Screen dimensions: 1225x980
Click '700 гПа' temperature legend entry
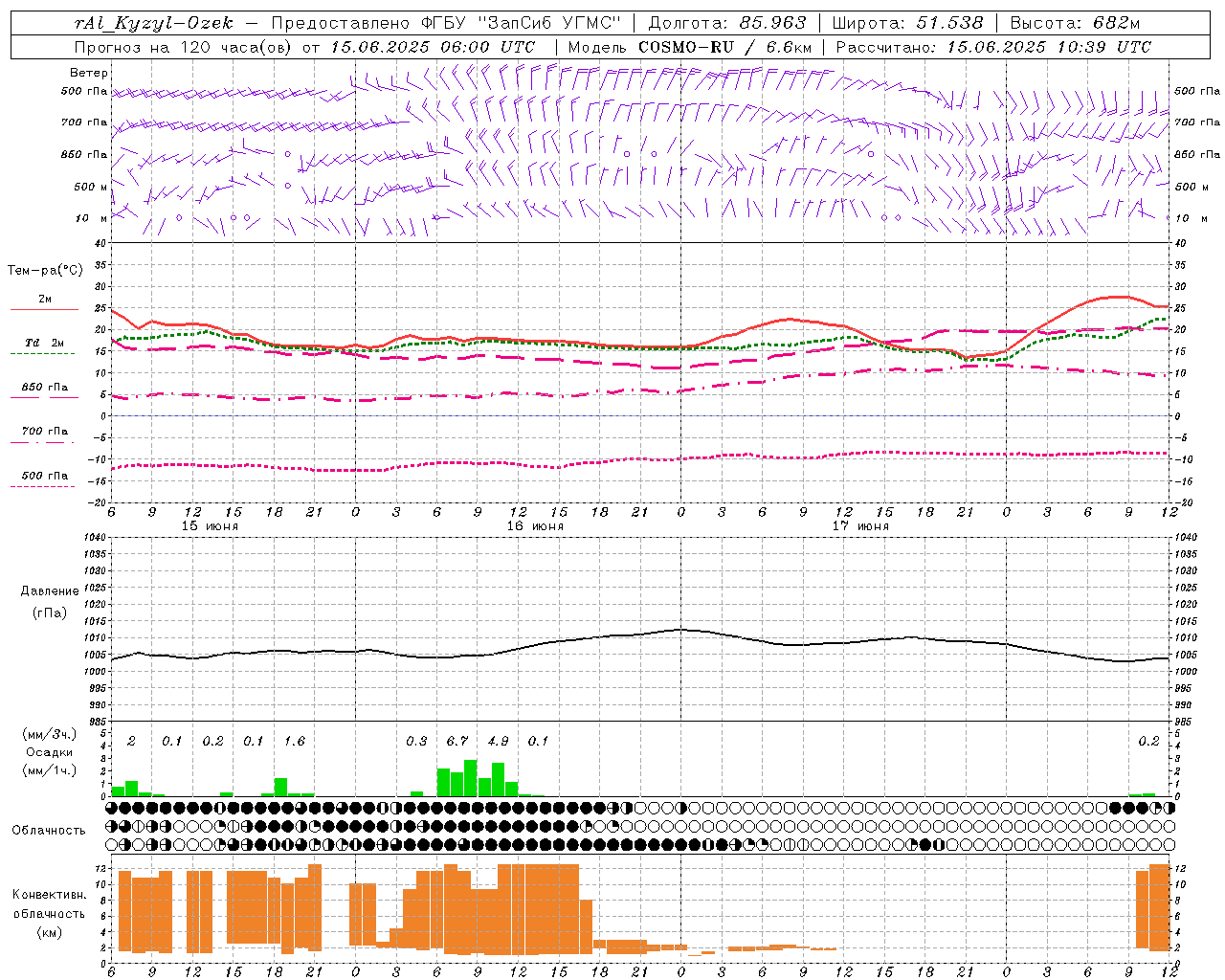[45, 431]
